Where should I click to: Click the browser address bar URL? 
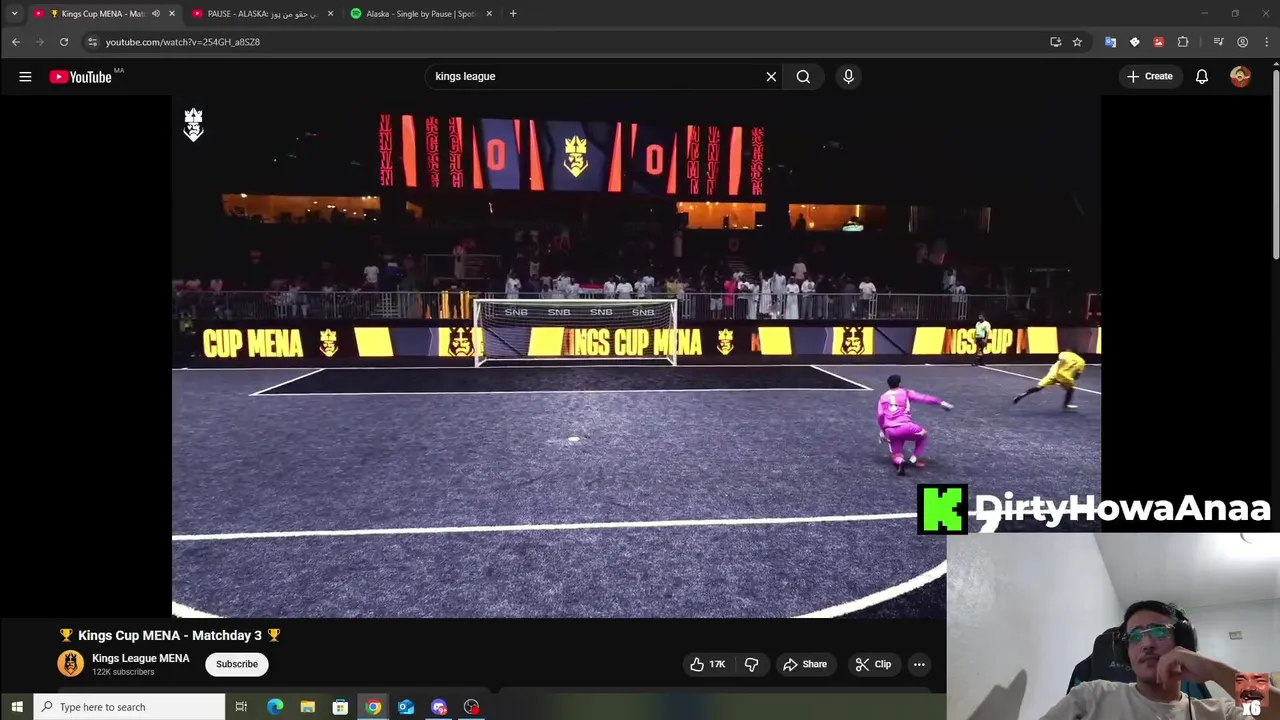click(x=183, y=42)
